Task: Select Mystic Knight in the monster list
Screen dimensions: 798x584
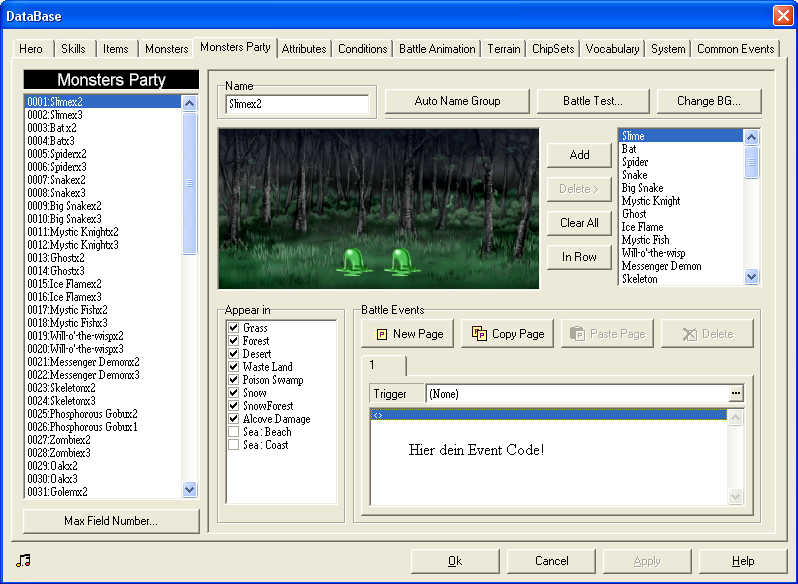Action: (680, 201)
